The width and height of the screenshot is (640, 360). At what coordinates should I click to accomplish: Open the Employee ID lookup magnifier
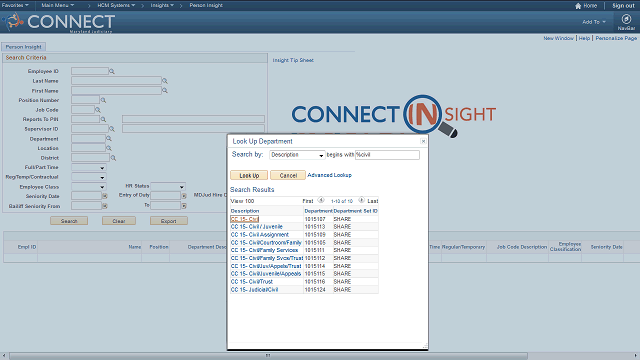(x=112, y=71)
